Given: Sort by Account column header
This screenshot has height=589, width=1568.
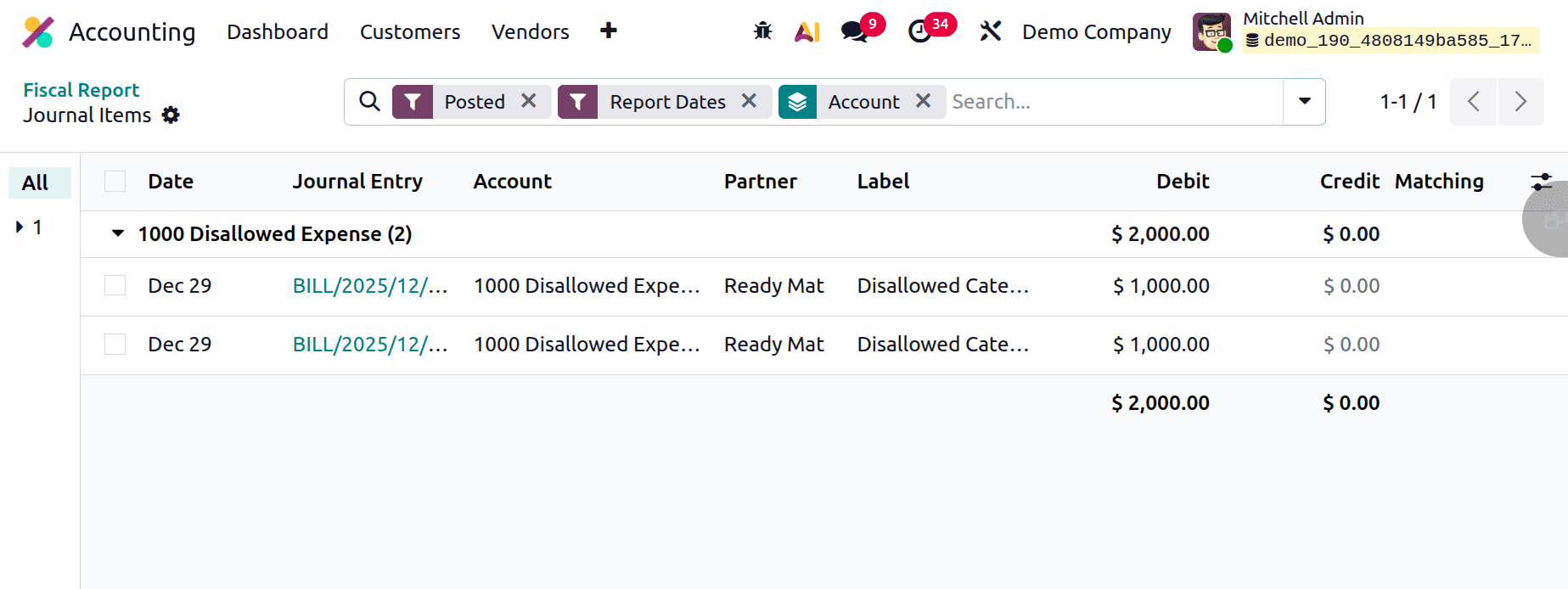Looking at the screenshot, I should [512, 182].
